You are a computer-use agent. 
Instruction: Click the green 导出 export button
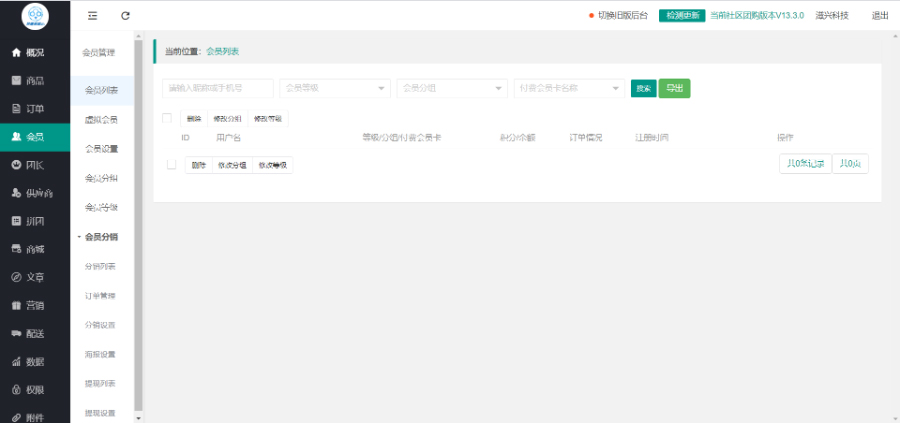(x=675, y=88)
